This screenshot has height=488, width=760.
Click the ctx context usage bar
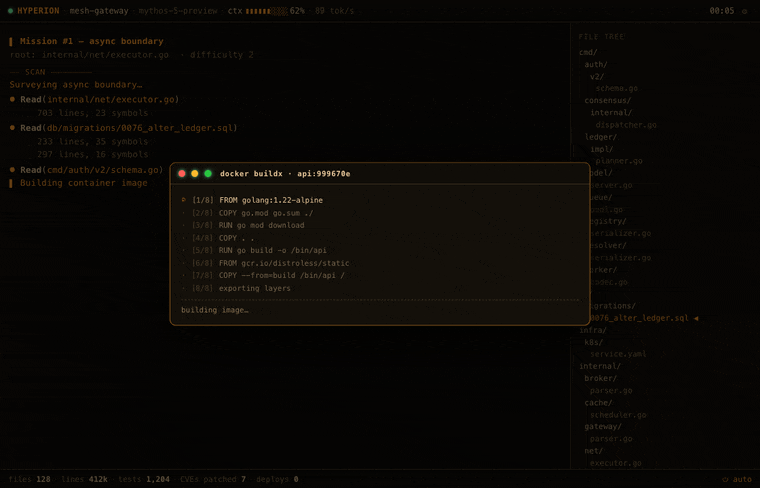[267, 11]
